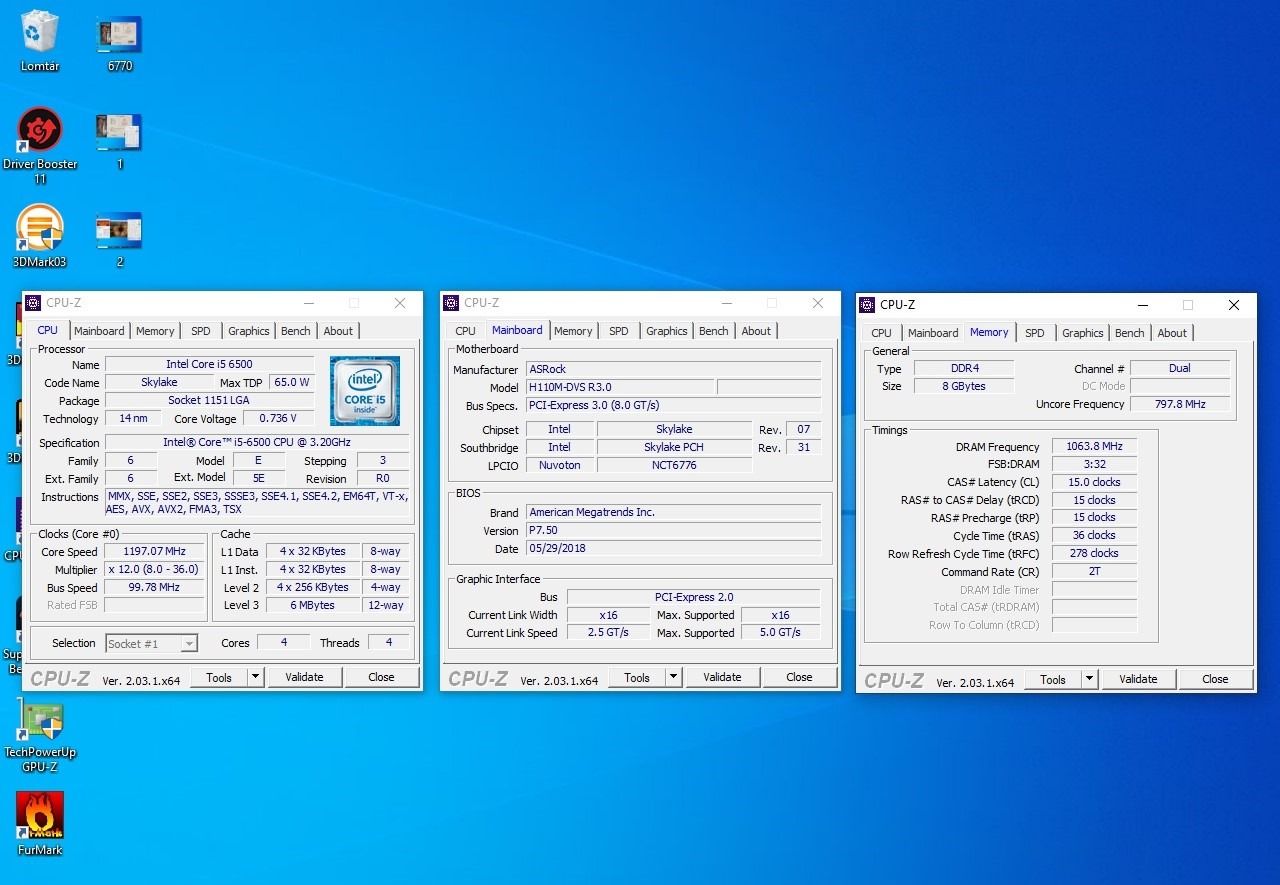Click the Multiplier value x 12.0 (8.0 - 36.0)

(155, 570)
